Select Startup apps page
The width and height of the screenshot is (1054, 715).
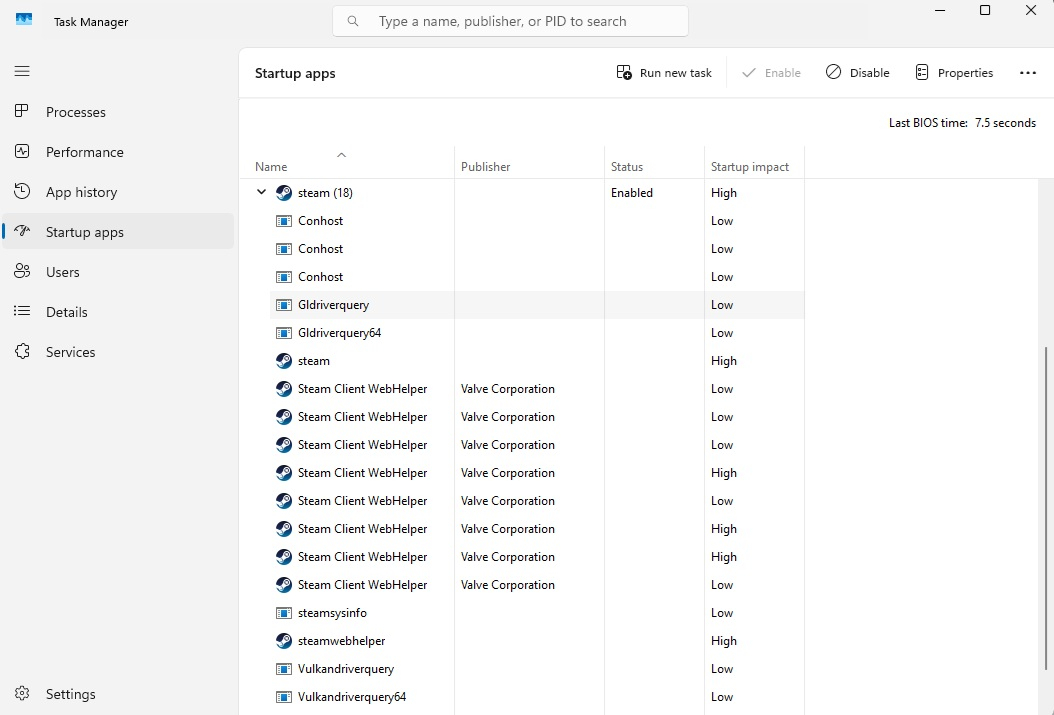click(x=118, y=232)
